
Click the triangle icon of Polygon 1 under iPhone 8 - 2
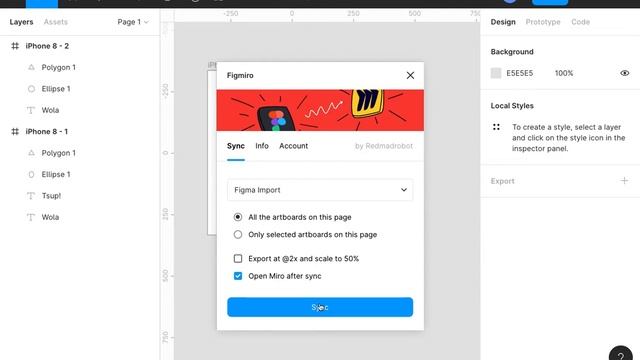pos(31,67)
